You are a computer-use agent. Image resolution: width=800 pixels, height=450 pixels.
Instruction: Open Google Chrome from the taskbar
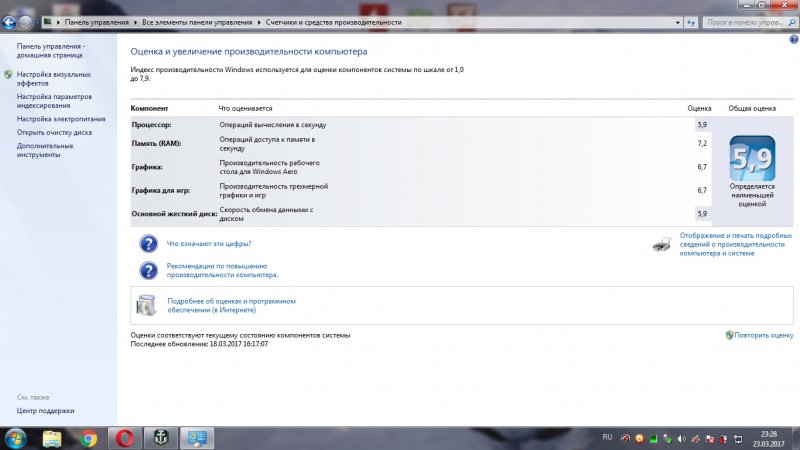[89, 438]
